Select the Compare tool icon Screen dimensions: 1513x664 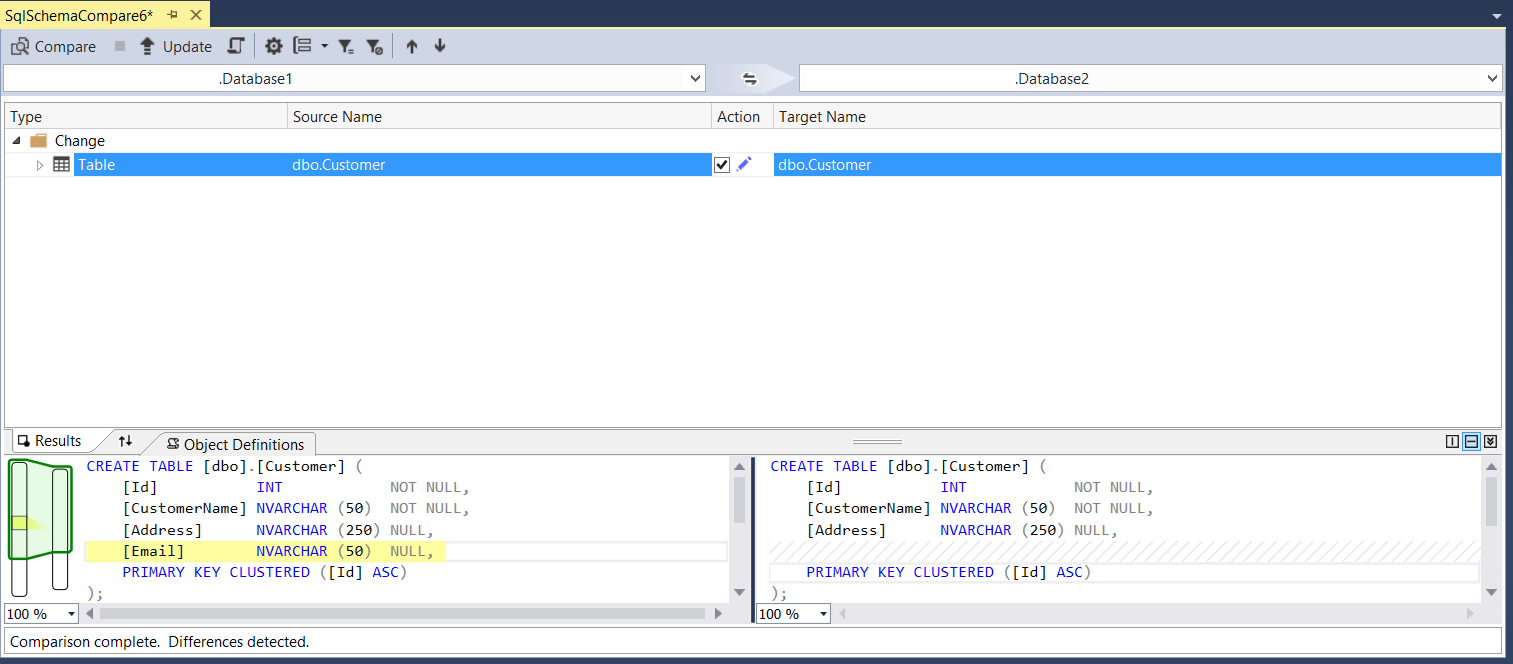point(18,46)
